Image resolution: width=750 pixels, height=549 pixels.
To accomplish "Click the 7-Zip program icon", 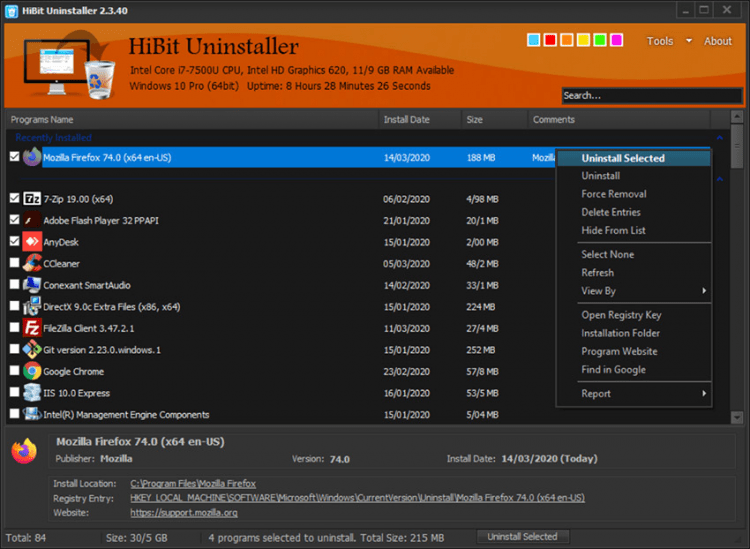I will 32,198.
